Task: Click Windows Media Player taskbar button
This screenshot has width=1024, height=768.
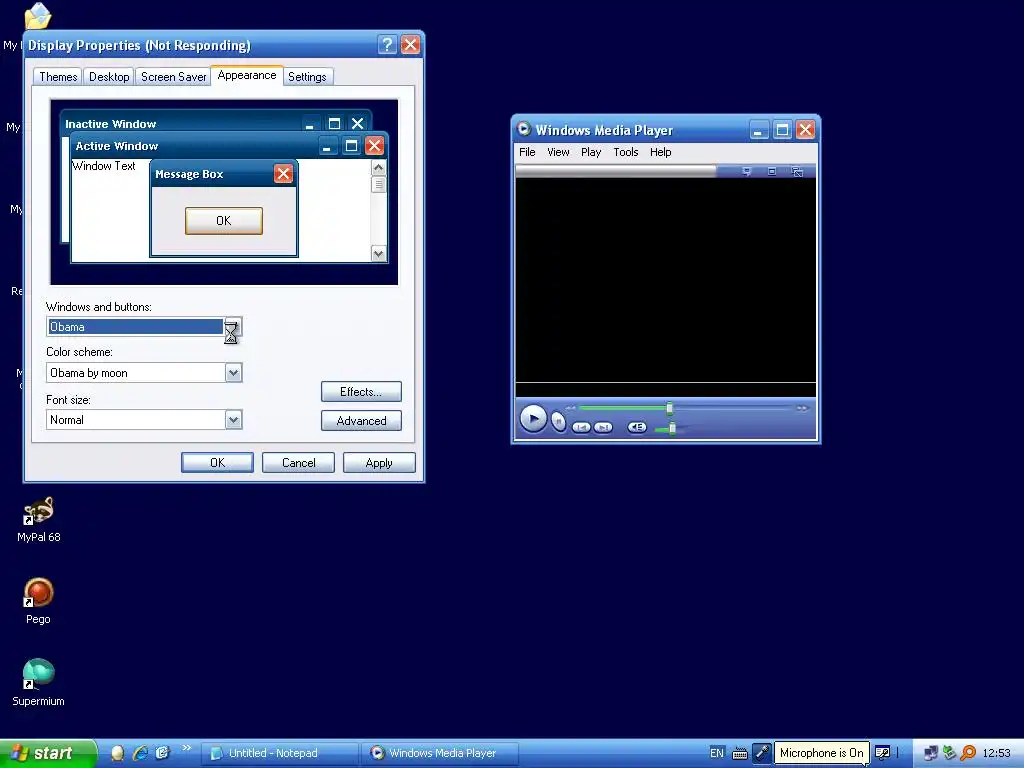Action: pyautogui.click(x=440, y=753)
